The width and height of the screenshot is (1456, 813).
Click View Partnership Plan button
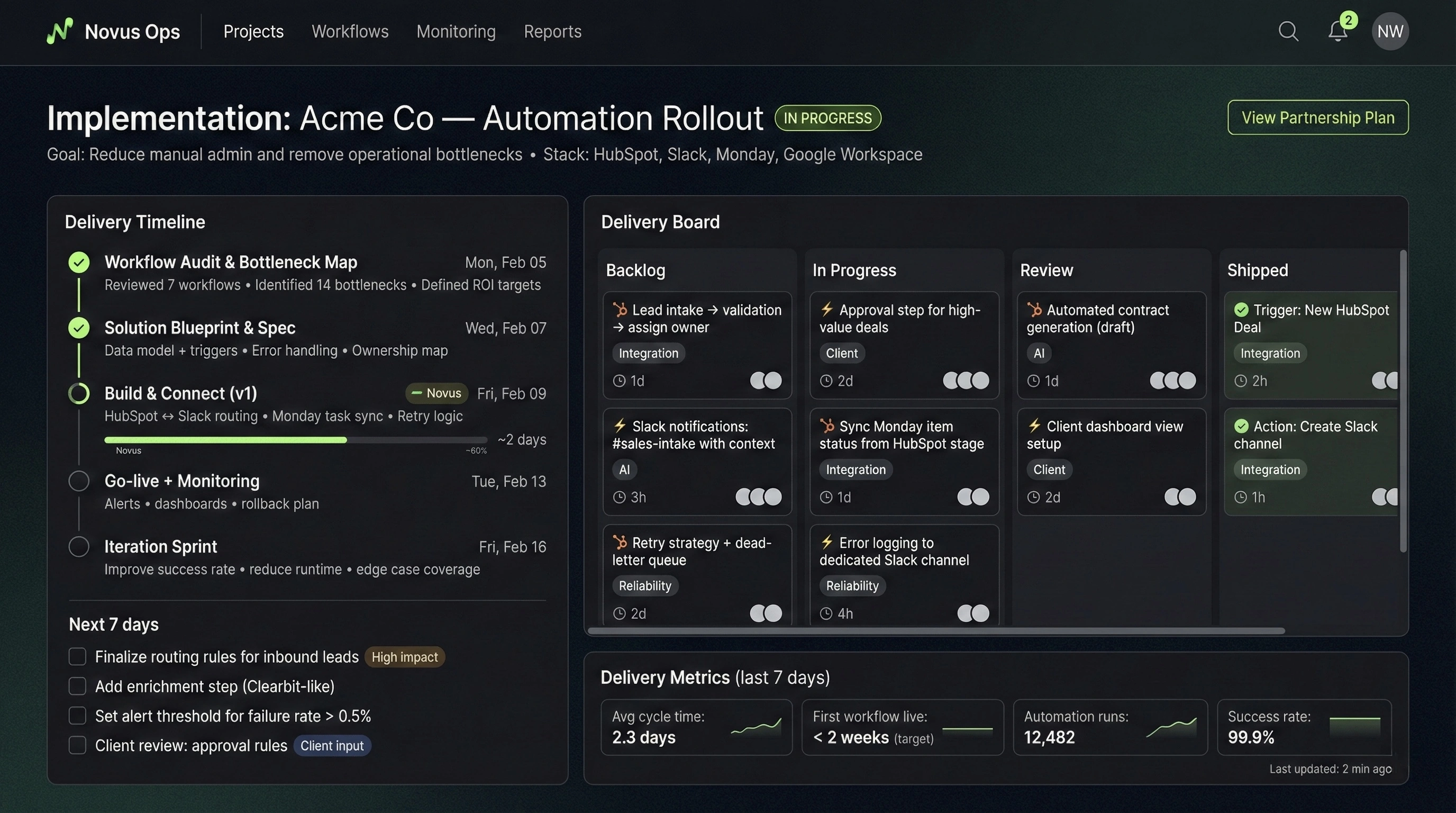(1317, 118)
